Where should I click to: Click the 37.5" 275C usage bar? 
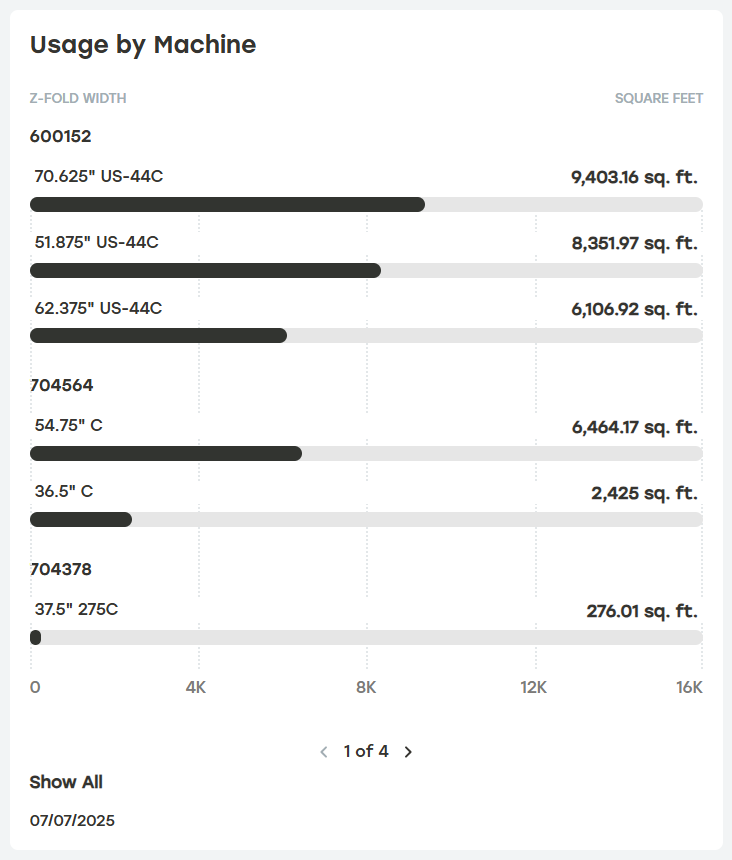point(37,637)
